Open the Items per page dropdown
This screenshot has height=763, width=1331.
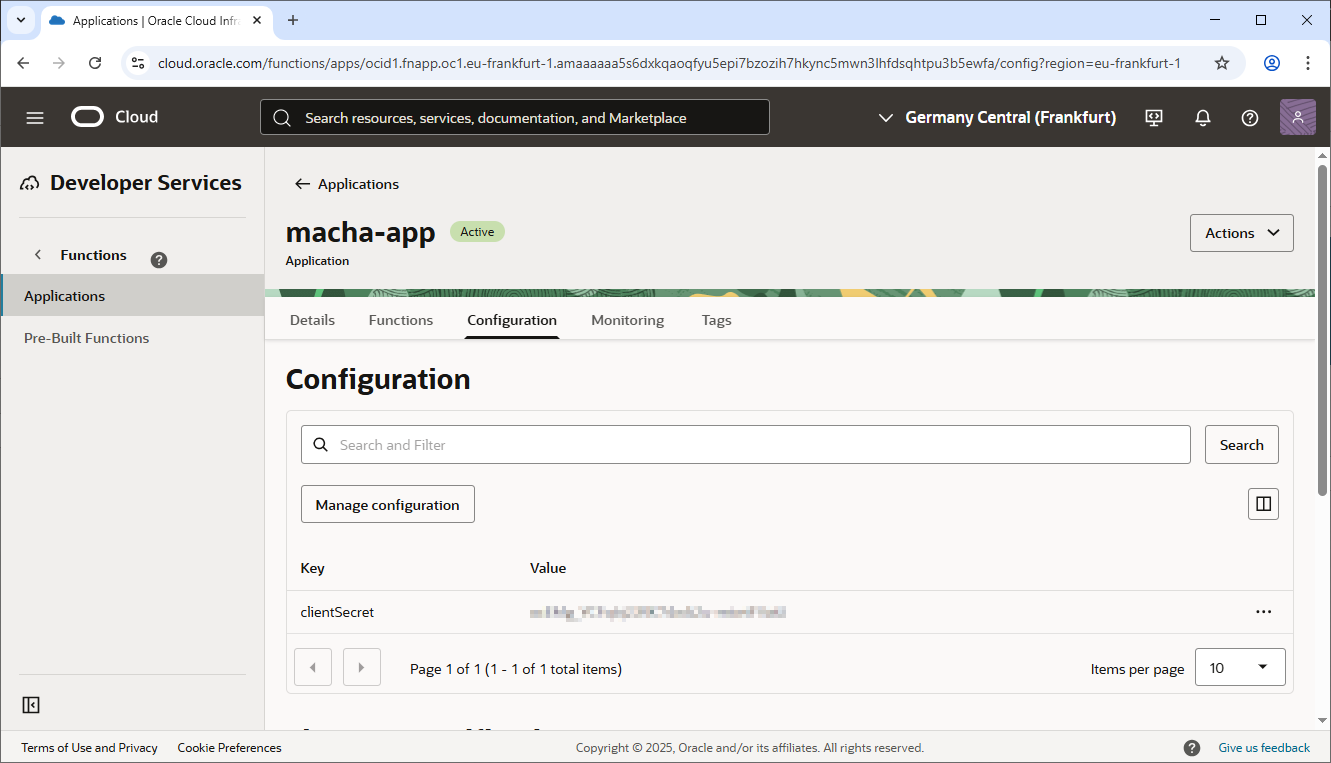point(1239,667)
